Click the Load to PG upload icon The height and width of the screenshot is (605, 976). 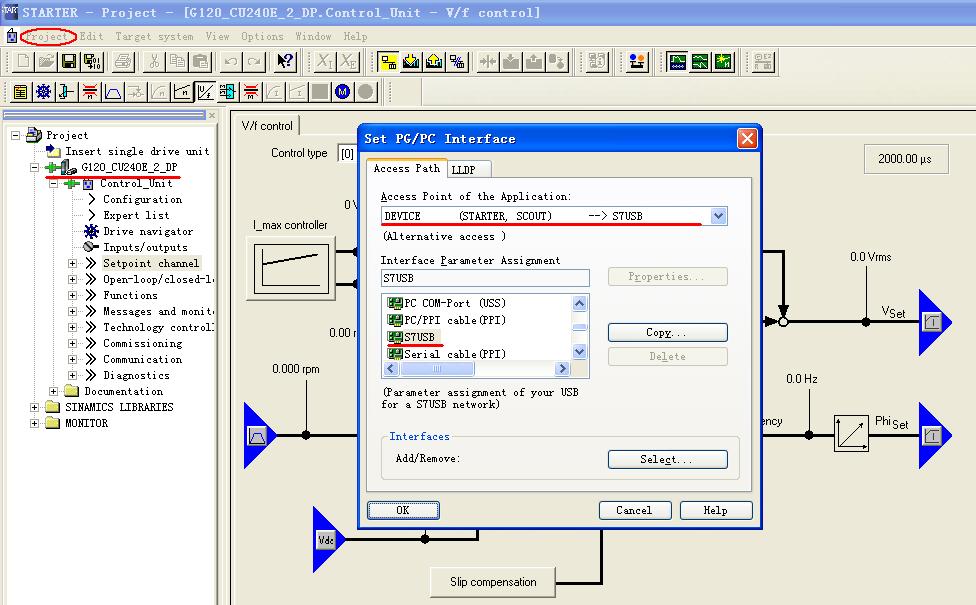(x=434, y=61)
